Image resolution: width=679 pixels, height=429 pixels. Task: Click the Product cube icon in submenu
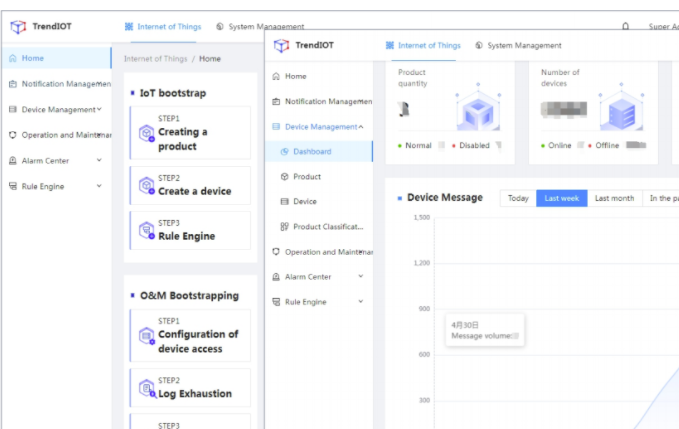pos(285,177)
